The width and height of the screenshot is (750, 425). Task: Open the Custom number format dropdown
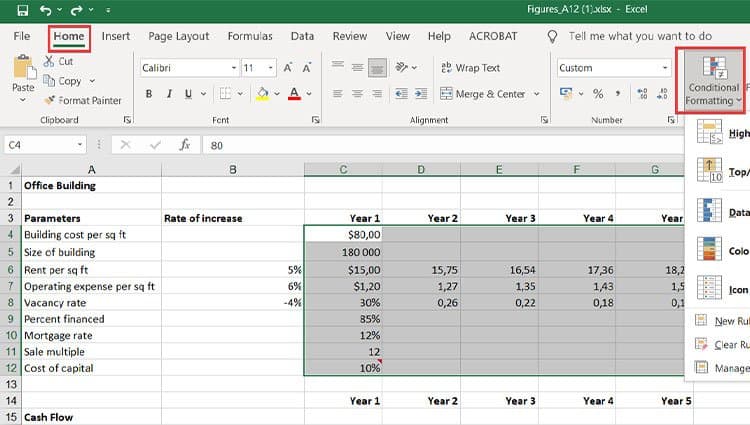point(665,68)
